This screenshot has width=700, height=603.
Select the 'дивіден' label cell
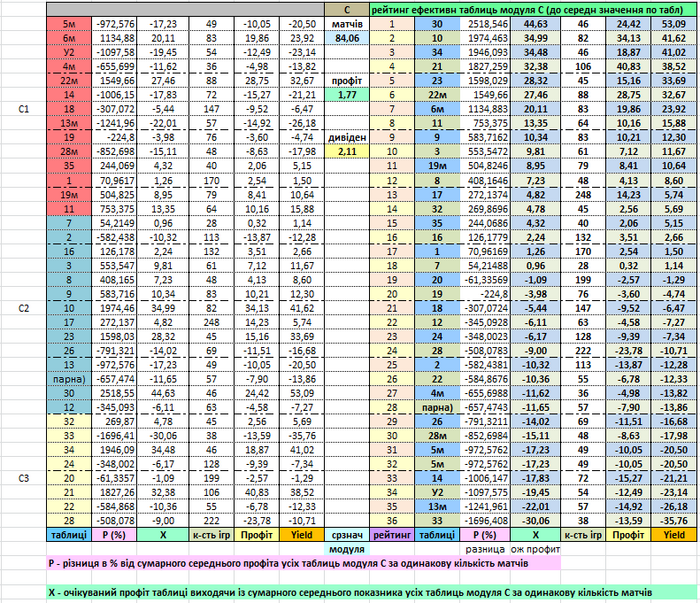[347, 137]
